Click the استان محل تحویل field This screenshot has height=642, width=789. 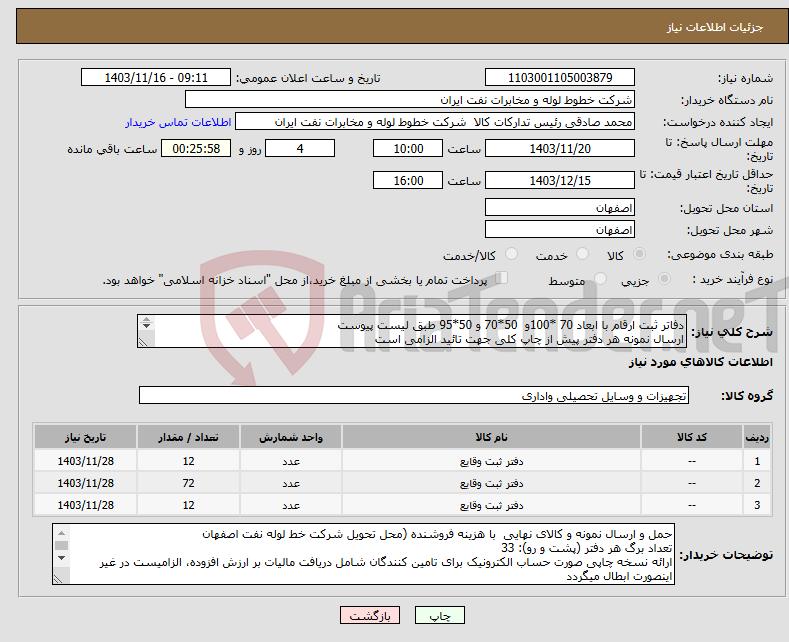pos(560,207)
